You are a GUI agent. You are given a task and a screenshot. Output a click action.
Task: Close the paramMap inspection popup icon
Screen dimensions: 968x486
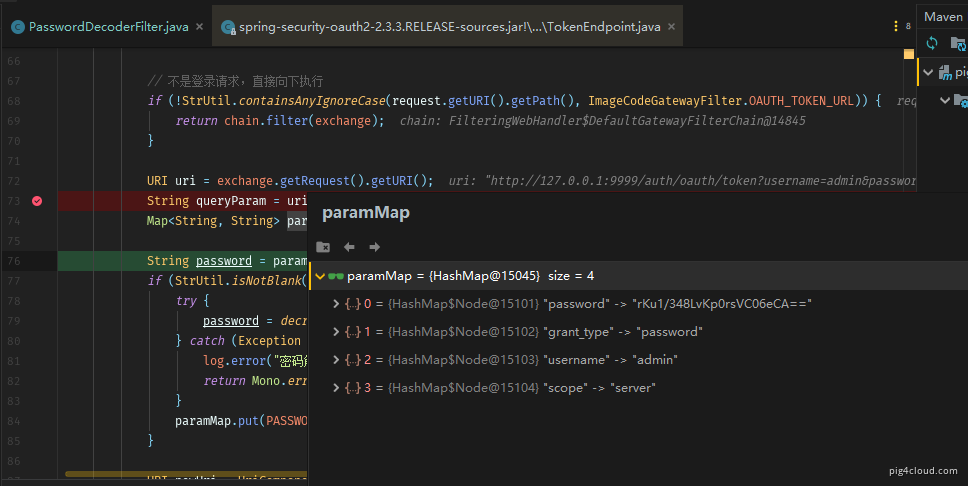(x=323, y=247)
